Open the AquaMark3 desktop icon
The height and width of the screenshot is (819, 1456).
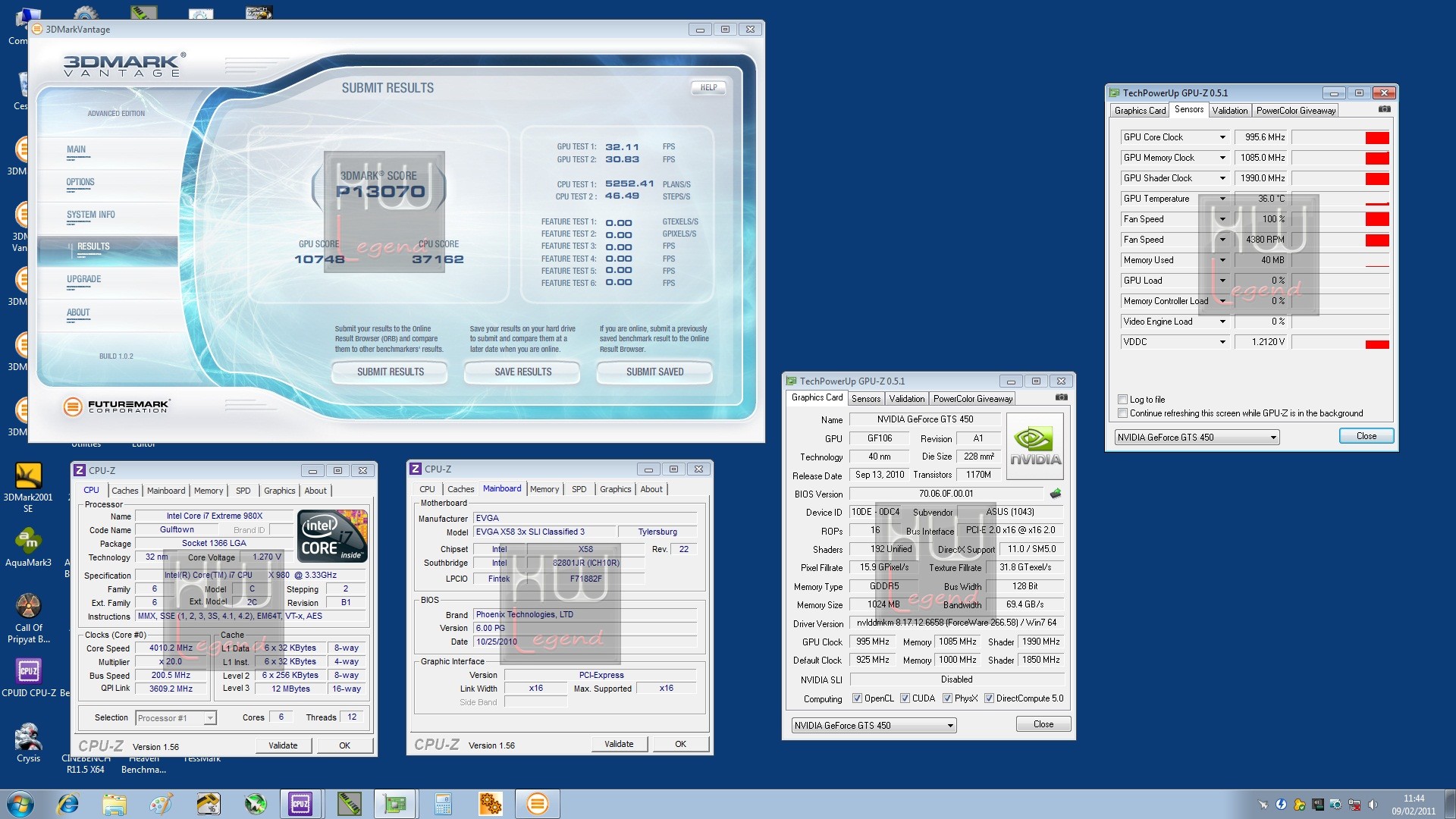(28, 548)
